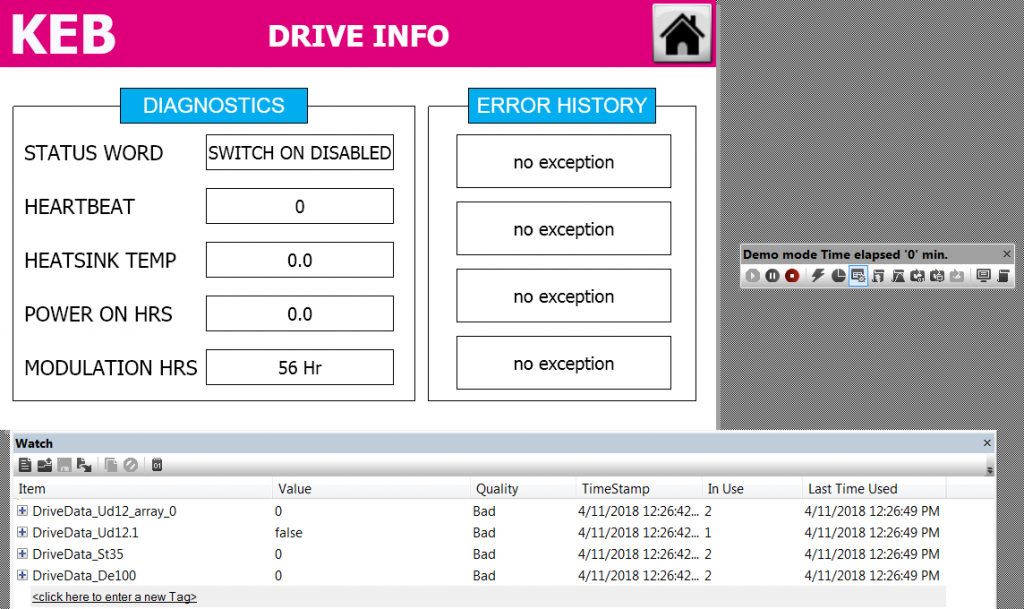Select DriveData_St35 tag name text
The width and height of the screenshot is (1024, 609).
78,554
